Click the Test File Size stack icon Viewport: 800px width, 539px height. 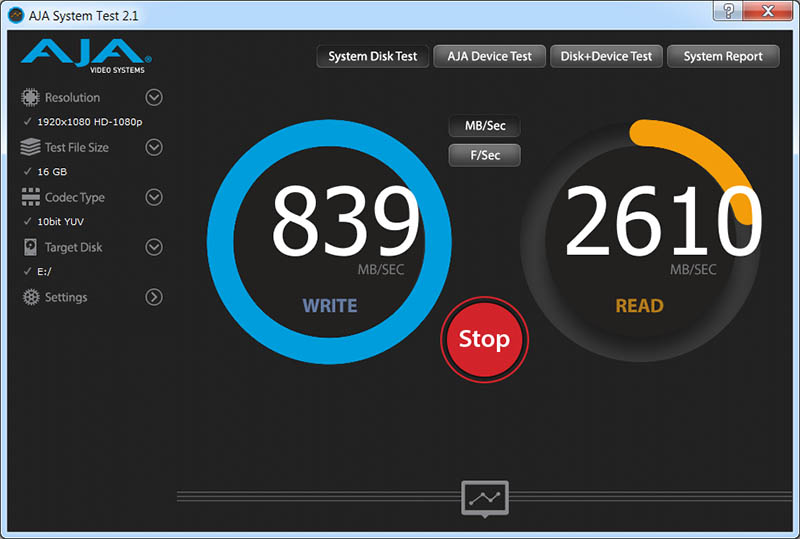pyautogui.click(x=30, y=147)
